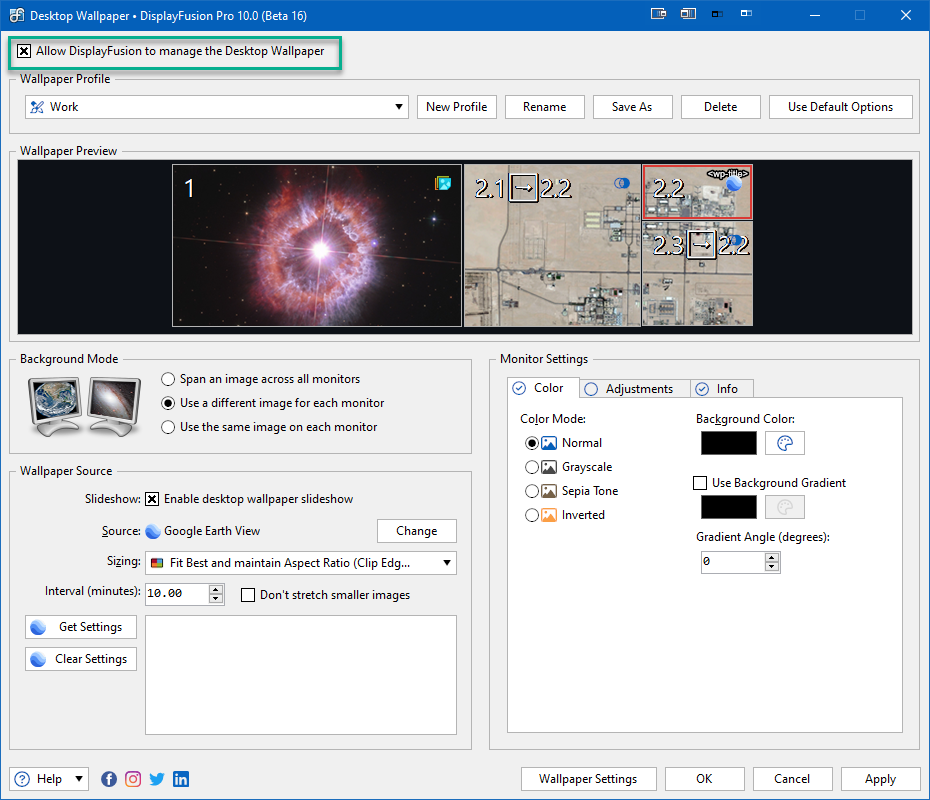This screenshot has height=800, width=930.
Task: Enable Use Background Gradient checkbox
Action: [x=700, y=483]
